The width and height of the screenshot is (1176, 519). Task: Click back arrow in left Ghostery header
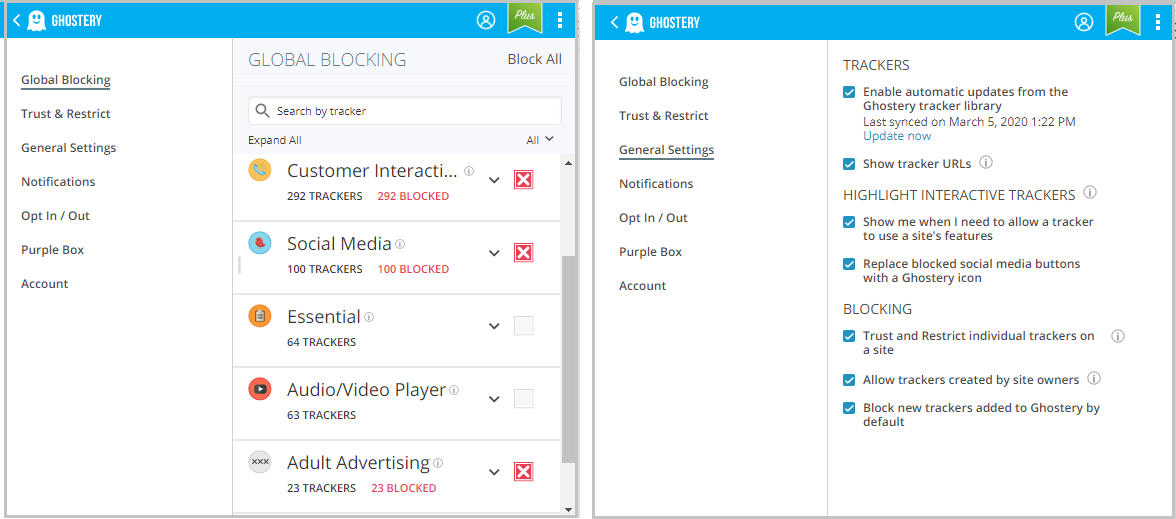point(16,21)
